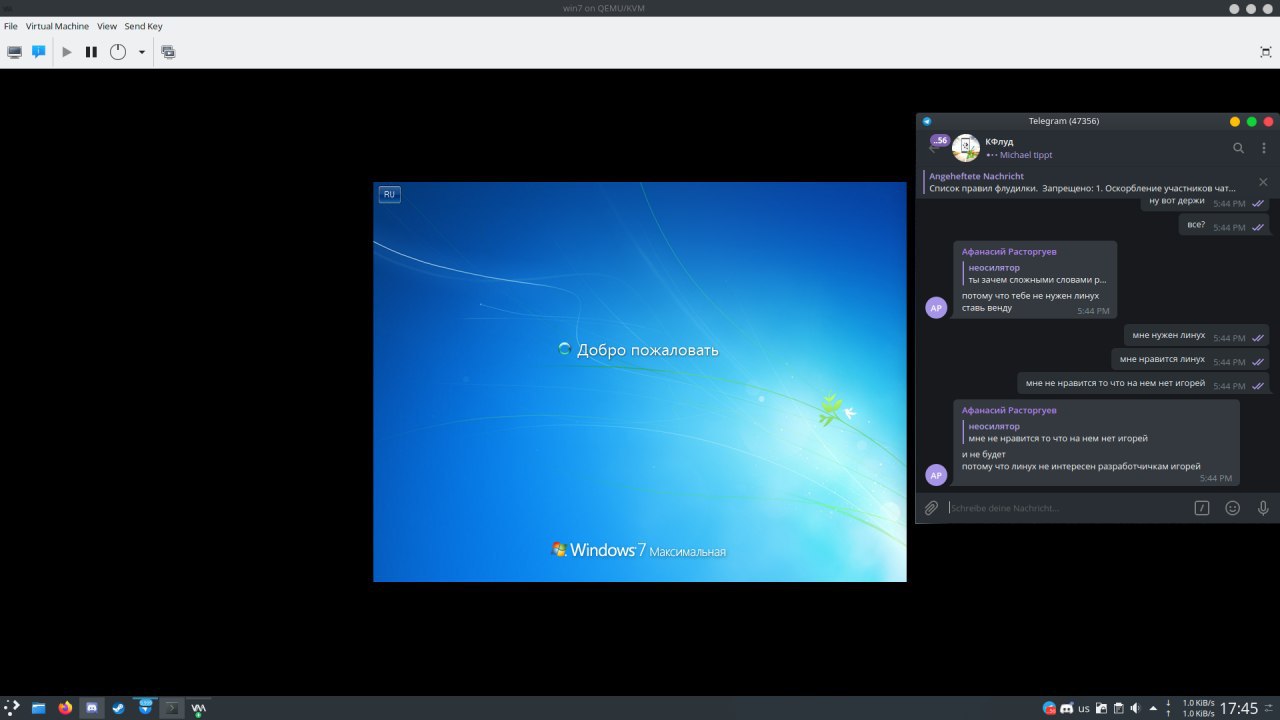Dismiss the pinned message bar

pos(1263,182)
